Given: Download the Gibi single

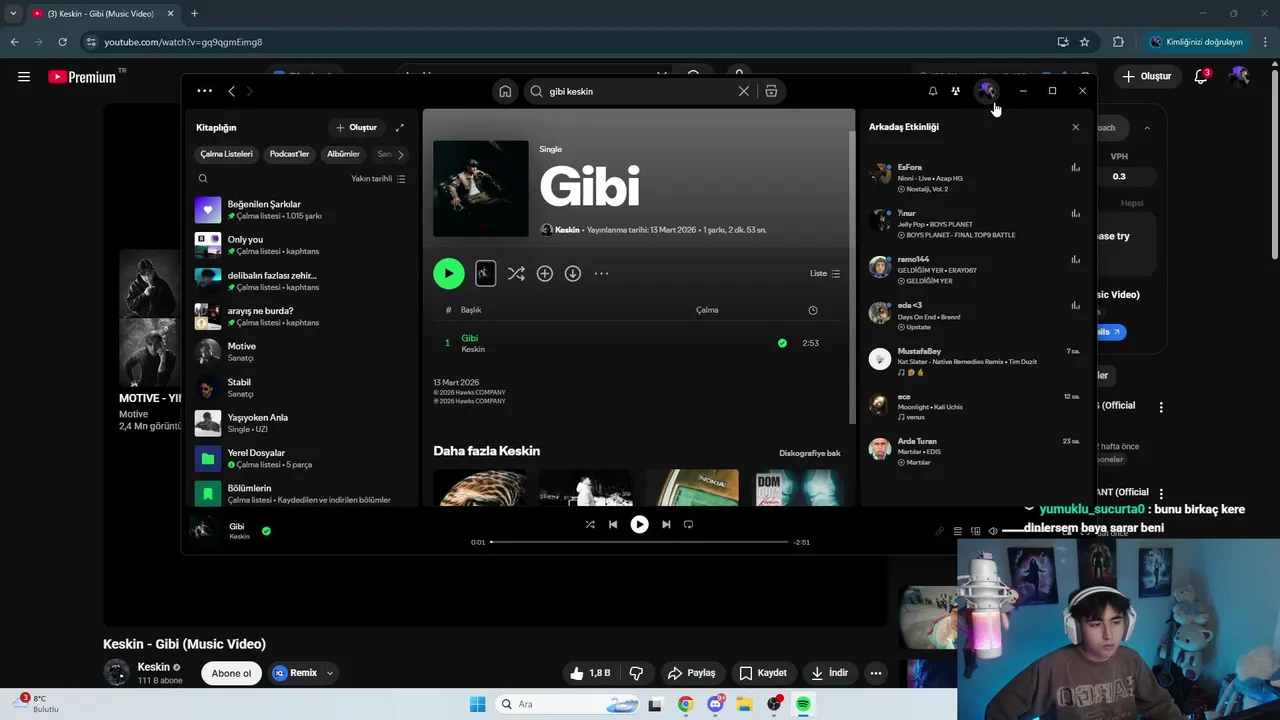Looking at the screenshot, I should point(573,273).
